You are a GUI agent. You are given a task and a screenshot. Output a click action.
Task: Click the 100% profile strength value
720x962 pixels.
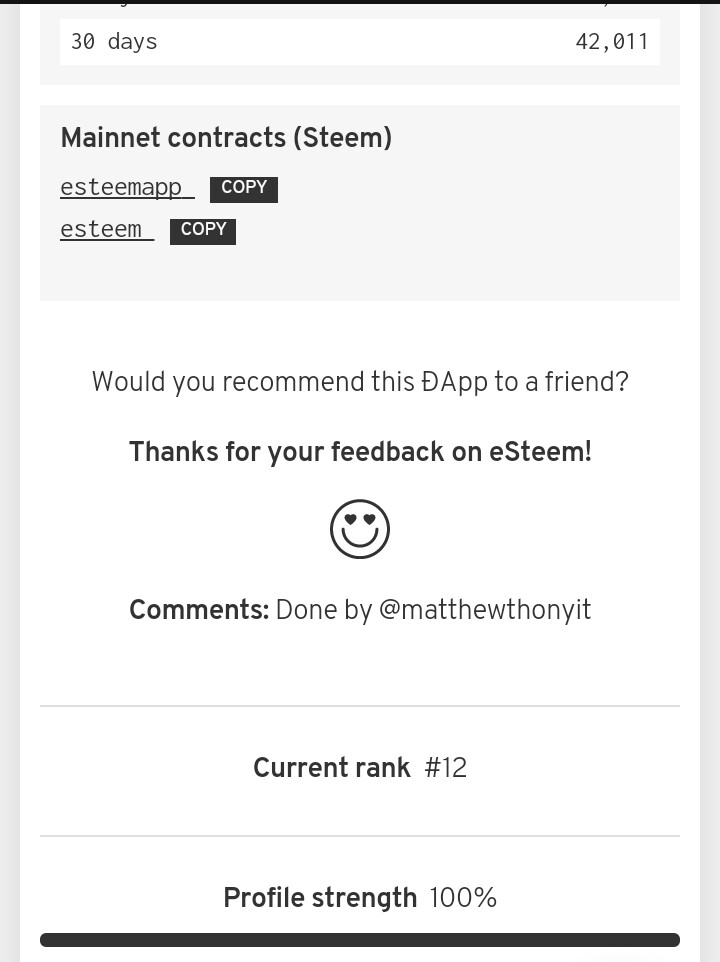(x=463, y=898)
